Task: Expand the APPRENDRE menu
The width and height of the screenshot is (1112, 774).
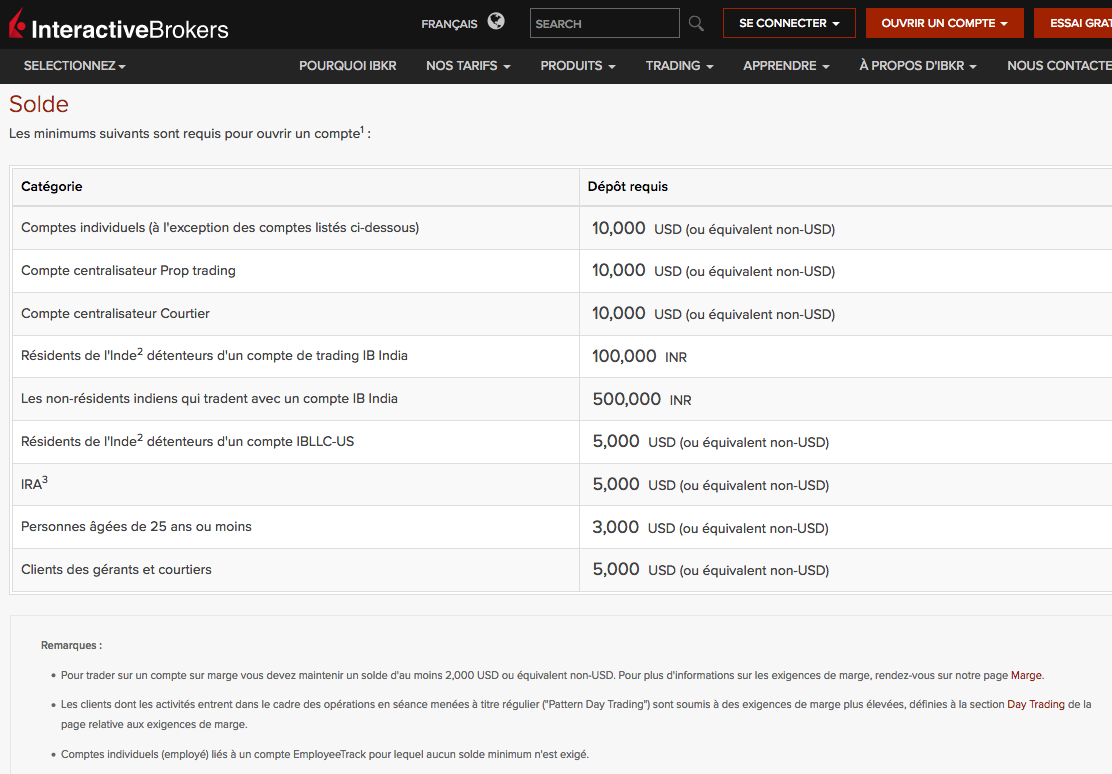Action: tap(786, 66)
